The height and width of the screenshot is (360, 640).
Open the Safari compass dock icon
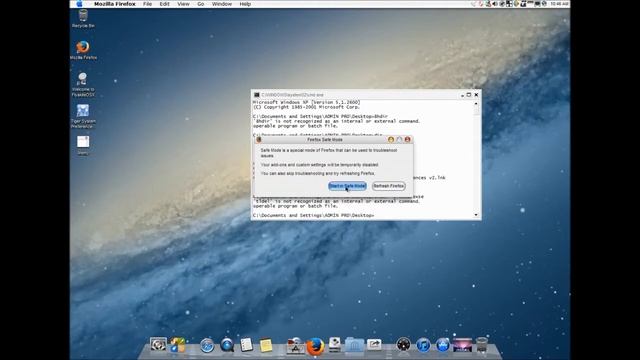click(x=207, y=346)
